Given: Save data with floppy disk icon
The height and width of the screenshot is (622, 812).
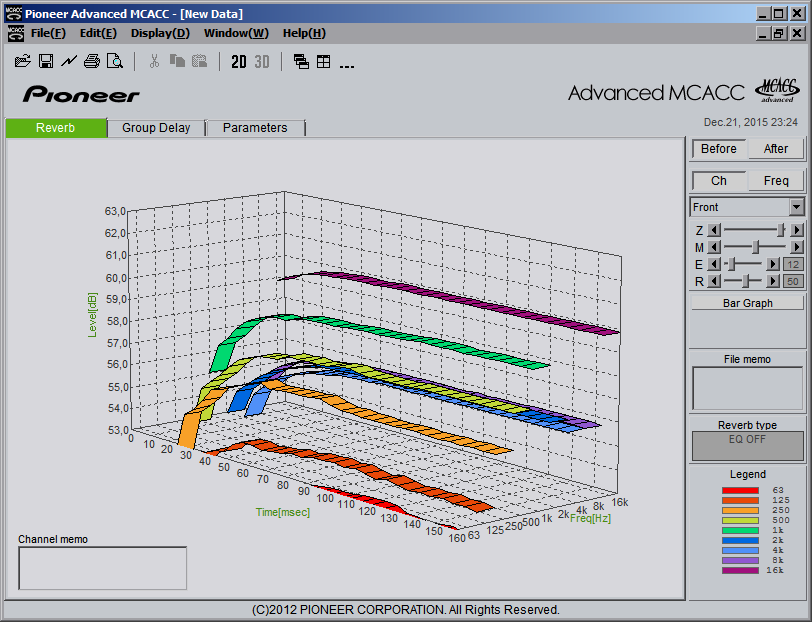Looking at the screenshot, I should (46, 61).
